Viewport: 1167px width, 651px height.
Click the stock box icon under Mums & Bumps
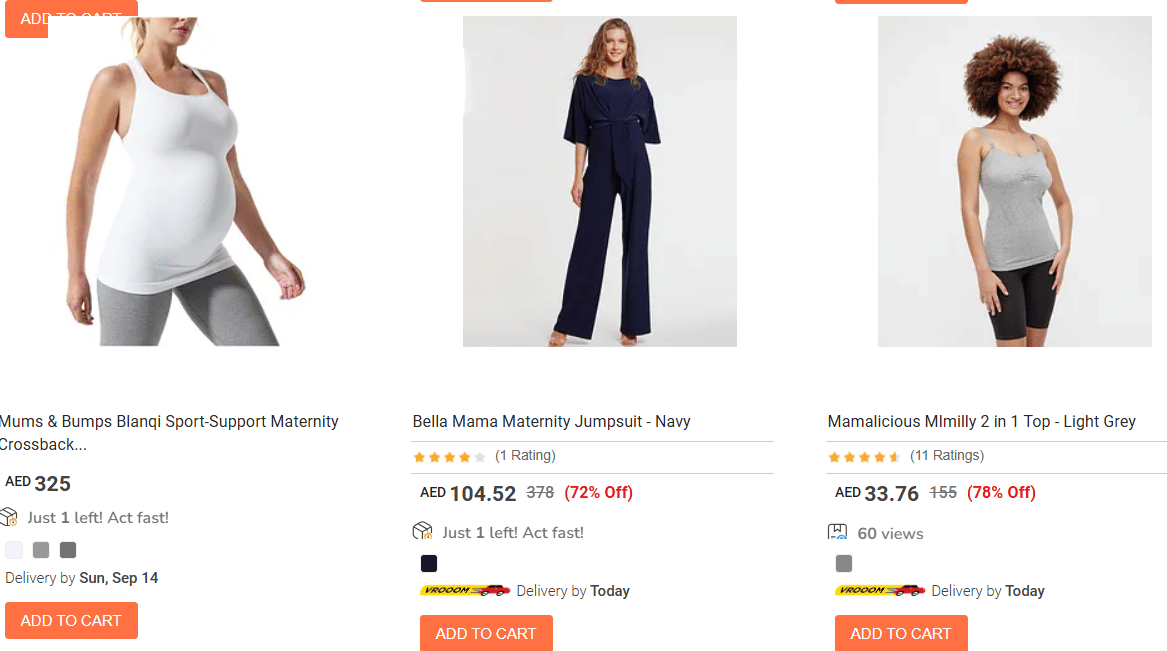click(x=9, y=517)
